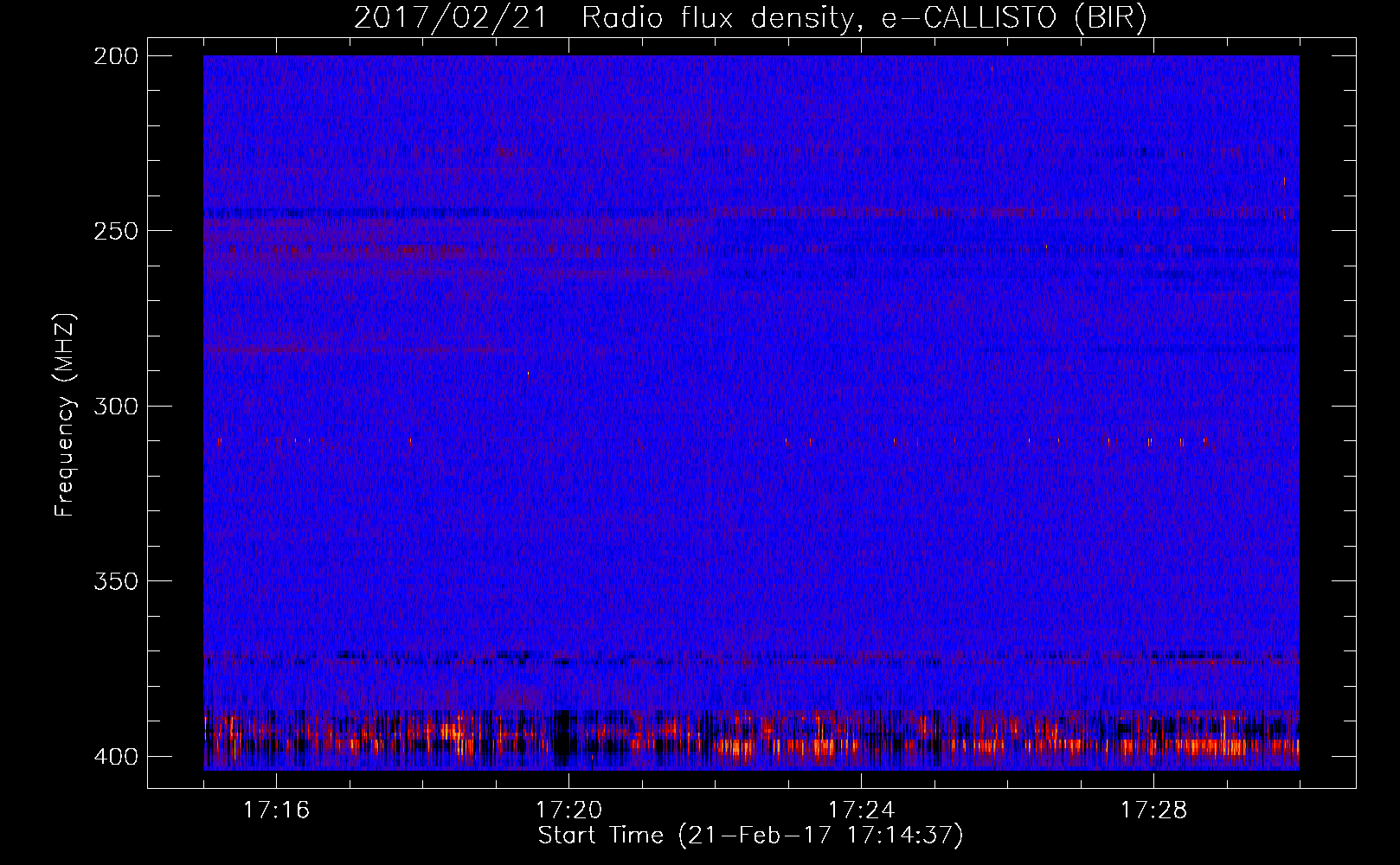Click the 400 frequency tick label

pyautogui.click(x=115, y=757)
